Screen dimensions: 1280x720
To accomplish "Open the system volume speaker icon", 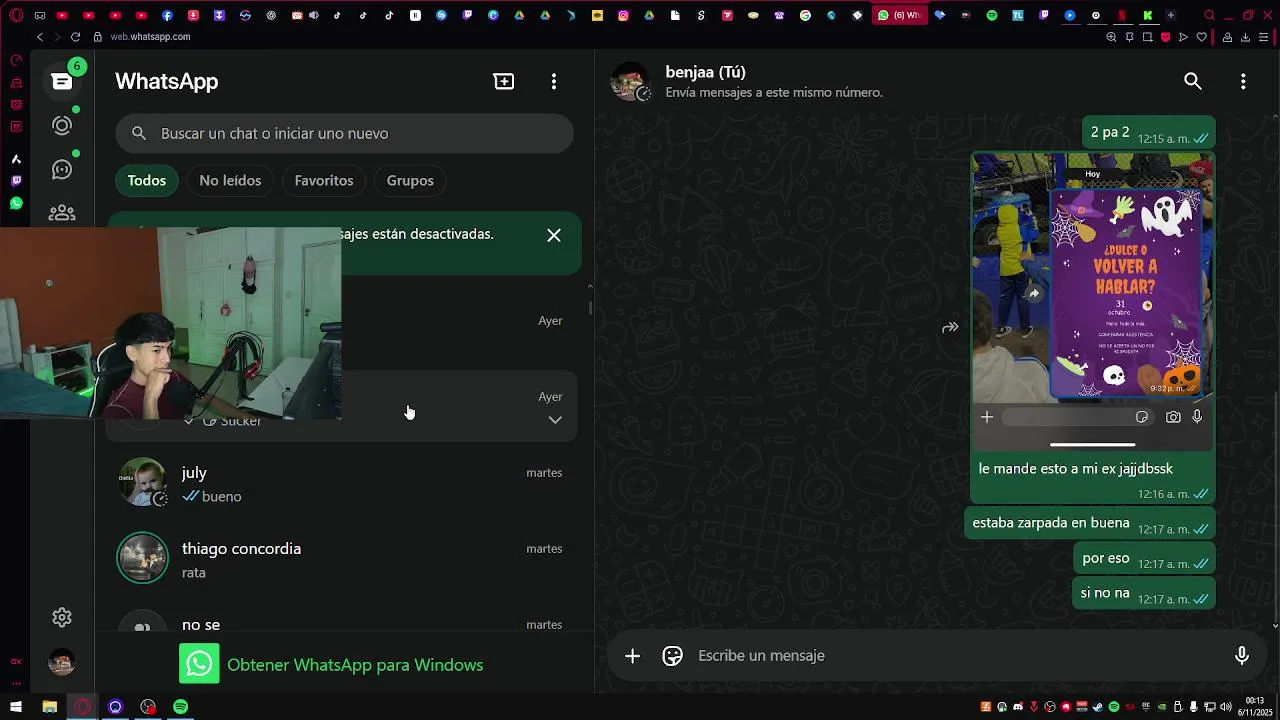I will click(x=1226, y=707).
